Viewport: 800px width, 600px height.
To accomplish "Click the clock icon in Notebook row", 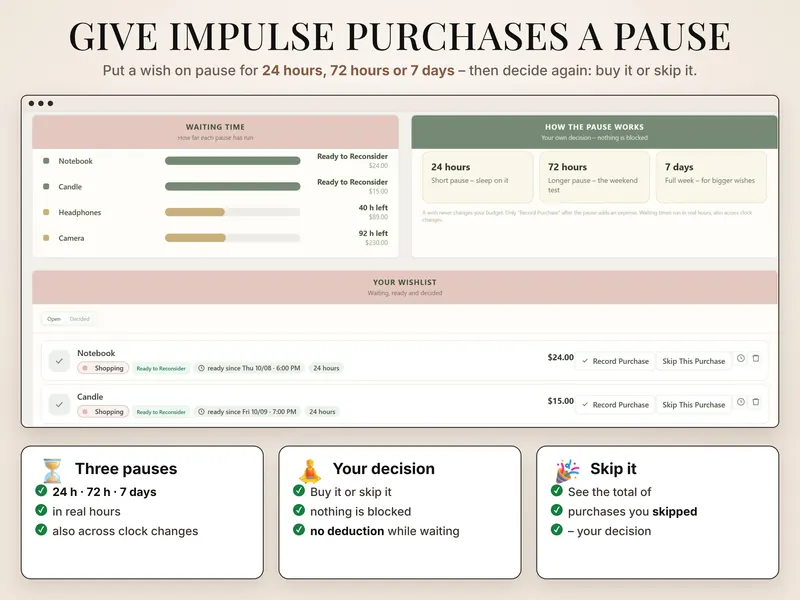I will 741,358.
